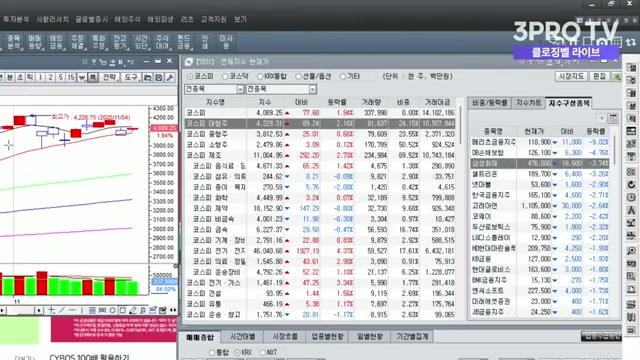Image resolution: width=640 pixels, height=360 pixels.
Task: Set chart to 5-minute interval
Action: 60,77
